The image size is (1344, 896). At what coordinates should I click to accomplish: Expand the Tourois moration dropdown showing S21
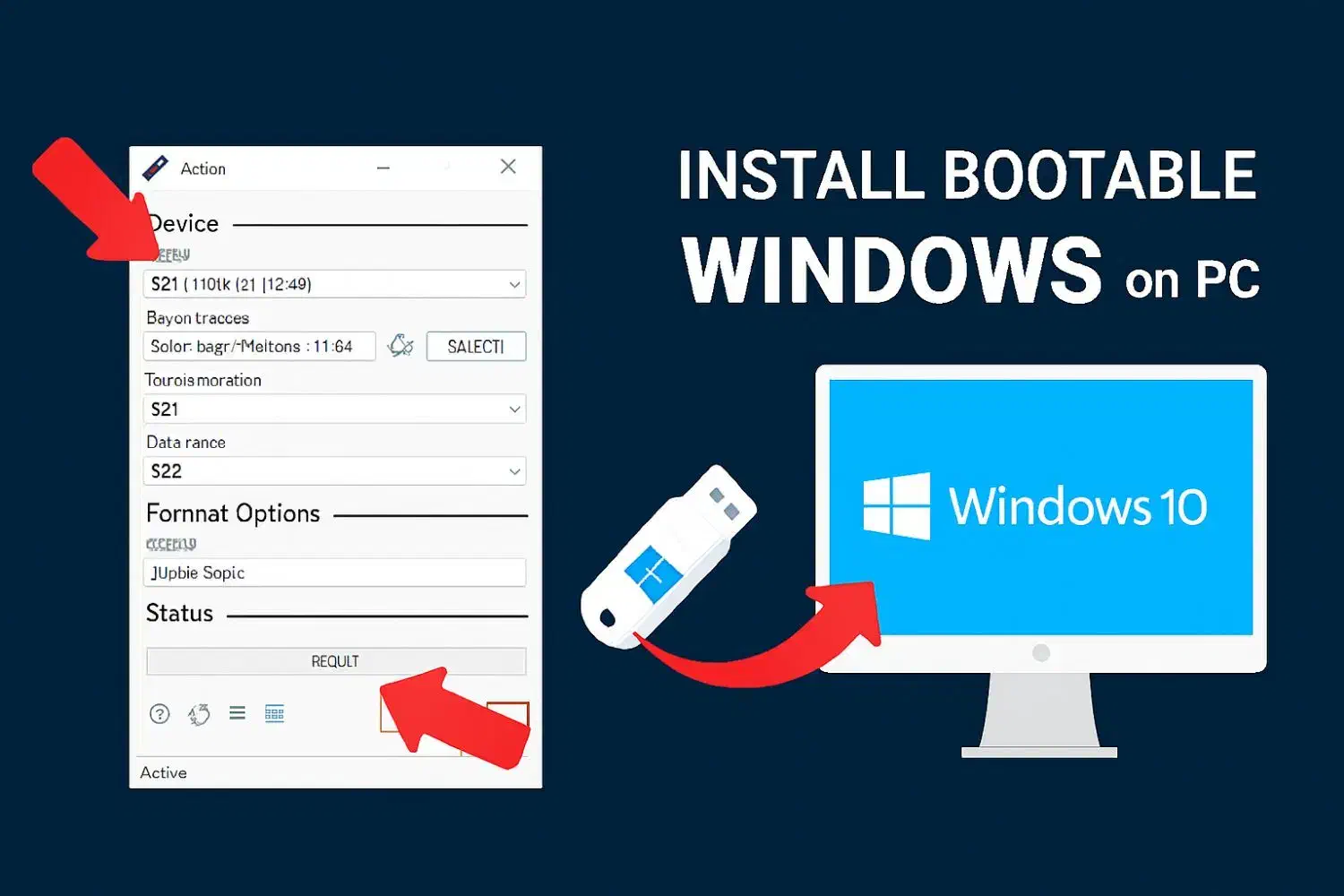[x=334, y=409]
